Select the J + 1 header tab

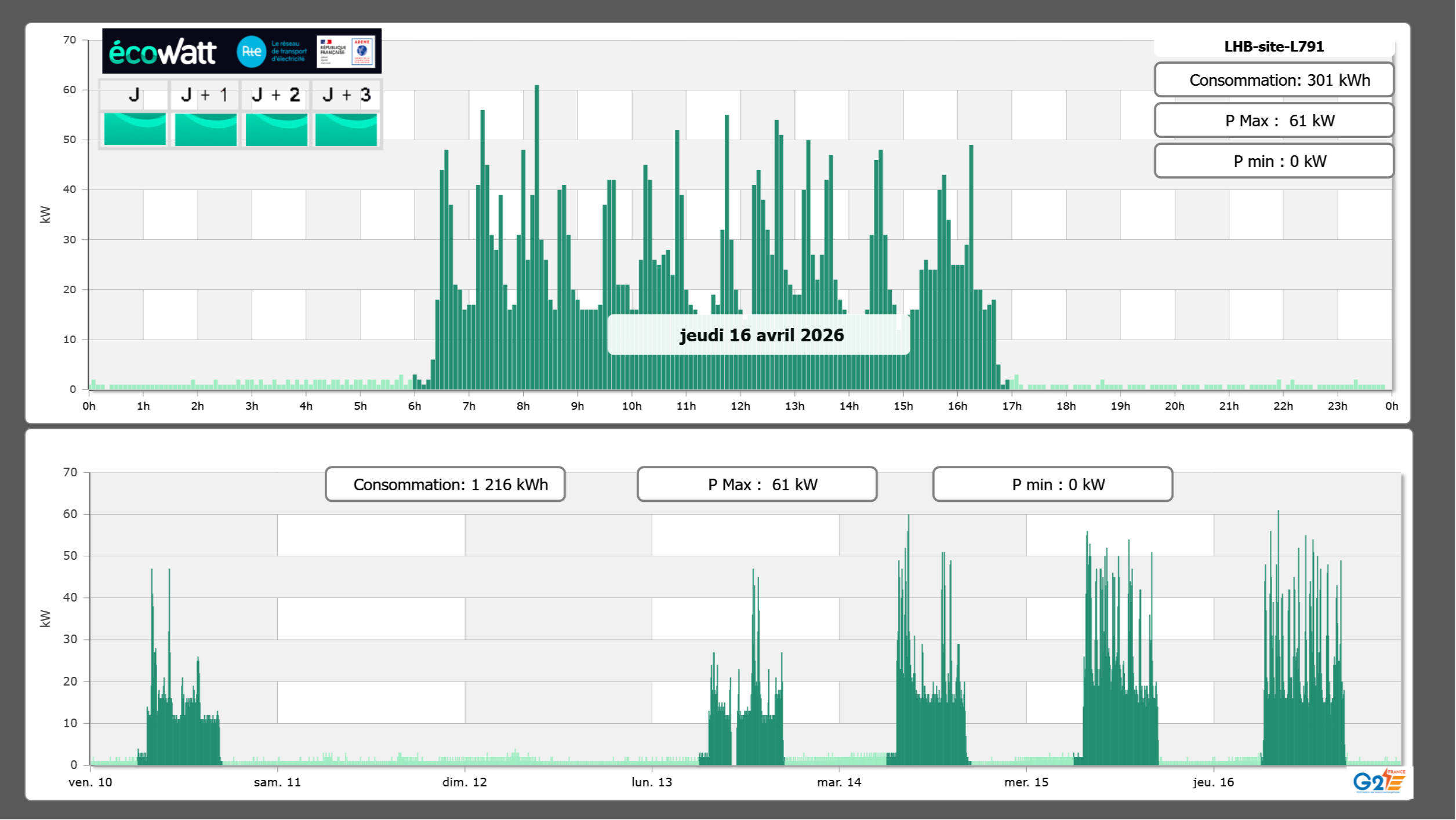(205, 95)
